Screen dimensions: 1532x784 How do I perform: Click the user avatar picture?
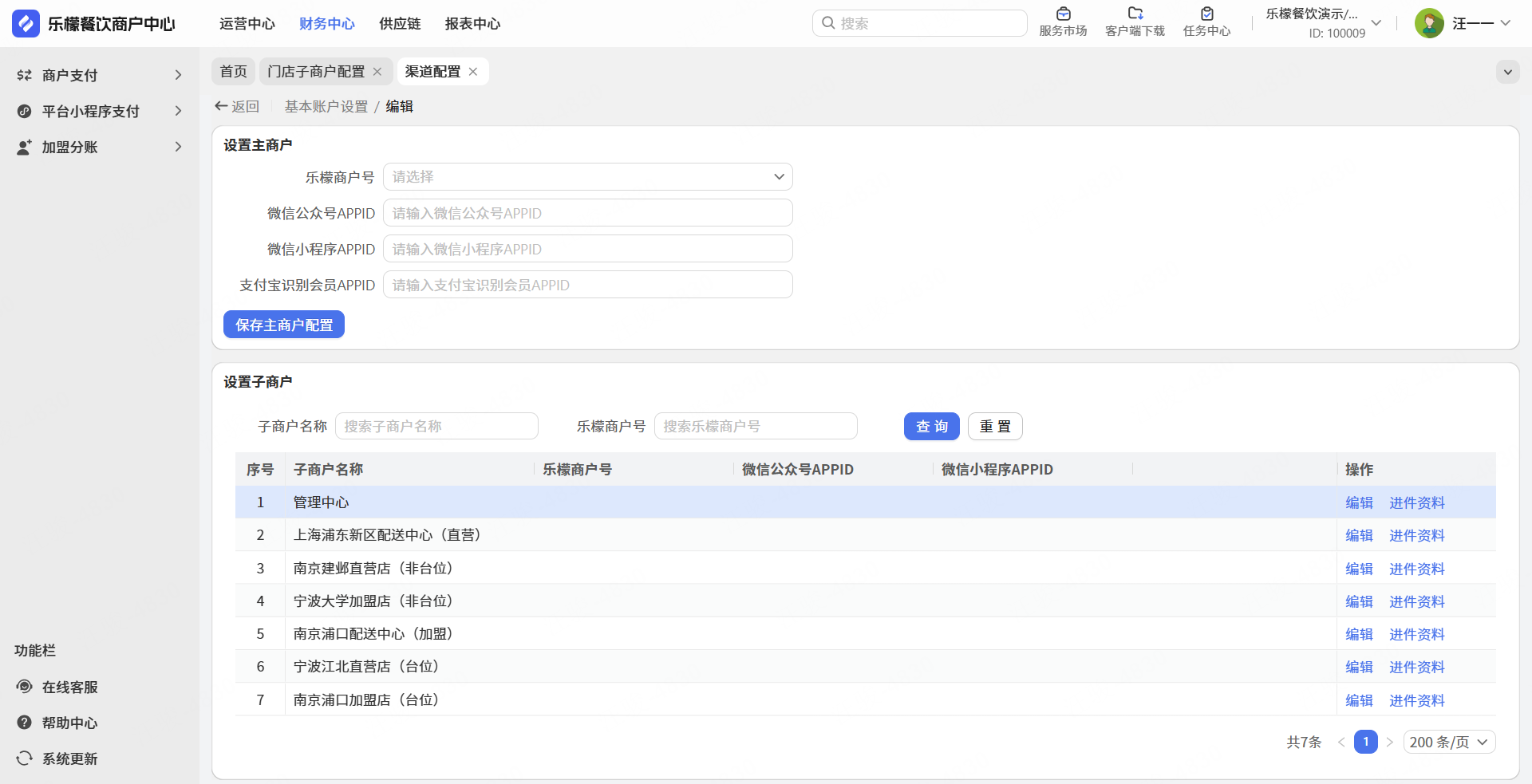1429,23
